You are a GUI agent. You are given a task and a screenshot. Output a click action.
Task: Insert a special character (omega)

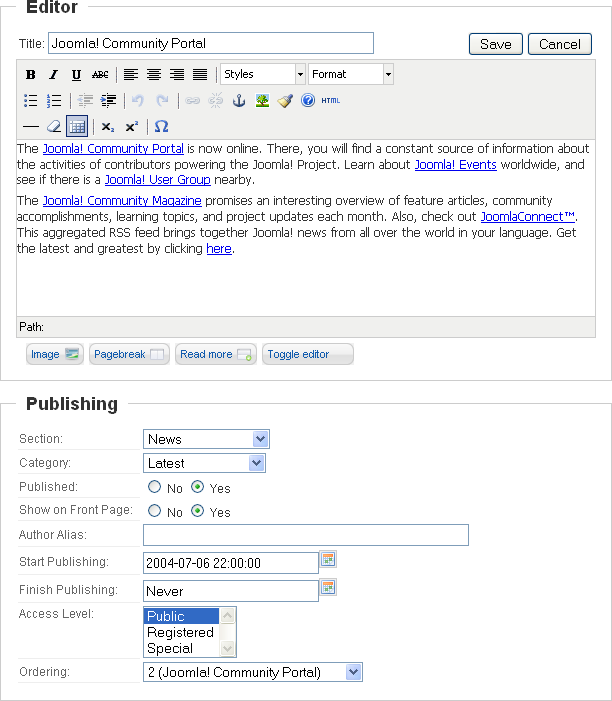pos(161,127)
